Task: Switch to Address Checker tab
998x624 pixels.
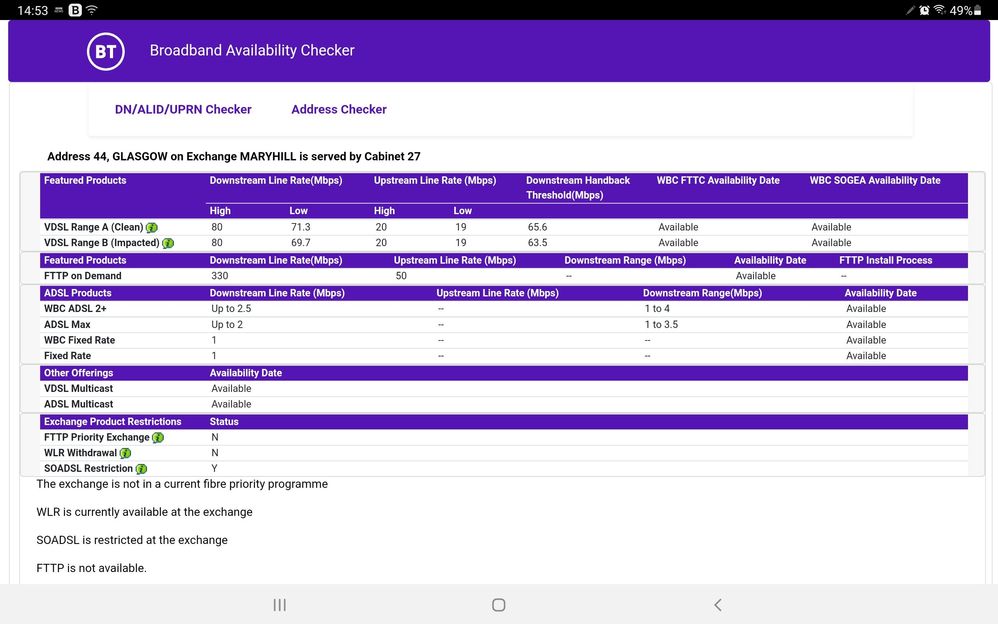Action: click(338, 110)
